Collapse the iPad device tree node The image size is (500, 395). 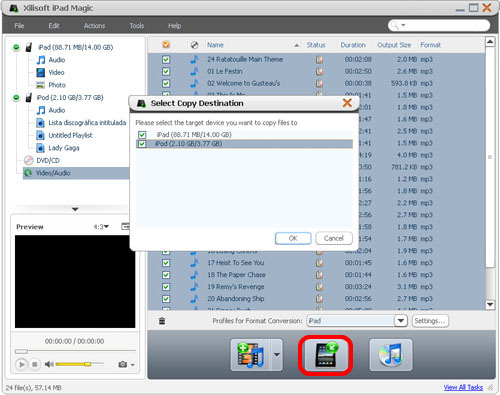tap(16, 47)
